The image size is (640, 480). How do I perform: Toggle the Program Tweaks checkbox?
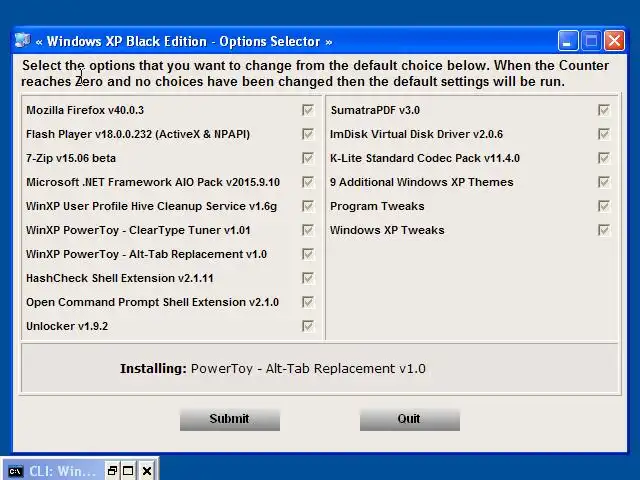pyautogui.click(x=604, y=206)
